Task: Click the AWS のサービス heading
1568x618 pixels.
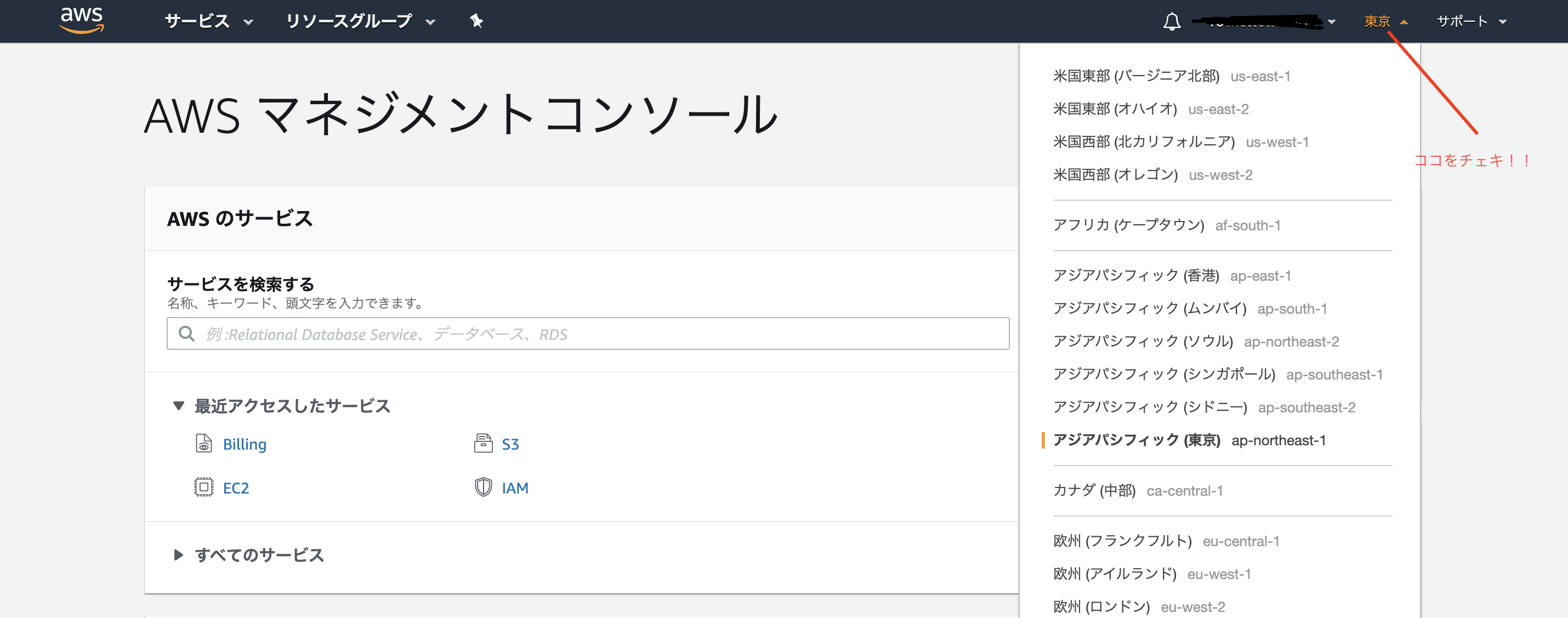Action: click(240, 219)
